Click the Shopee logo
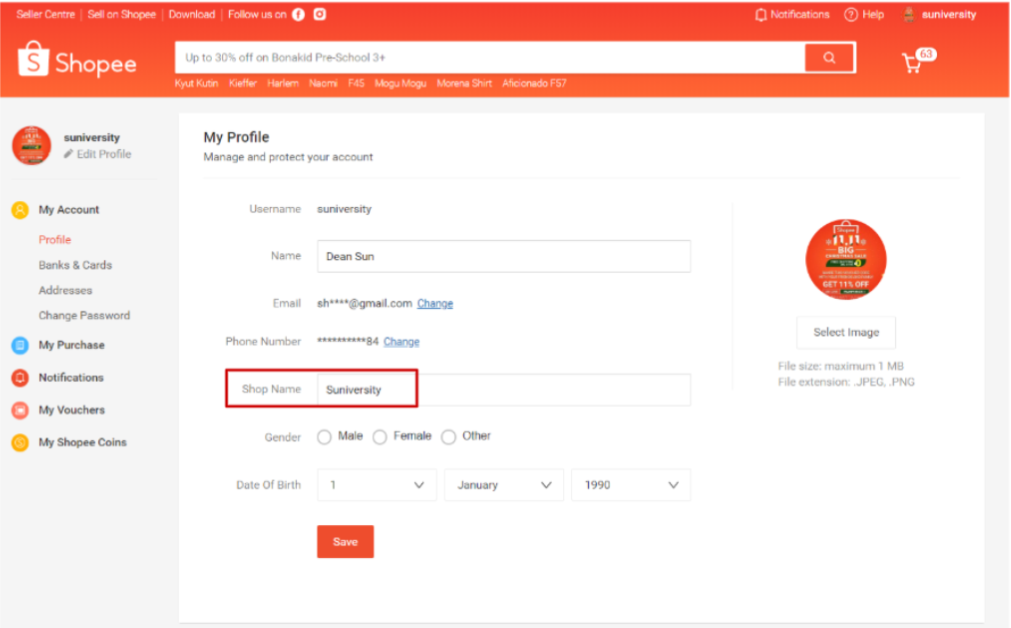This screenshot has height=628, width=1011. pyautogui.click(x=76, y=61)
